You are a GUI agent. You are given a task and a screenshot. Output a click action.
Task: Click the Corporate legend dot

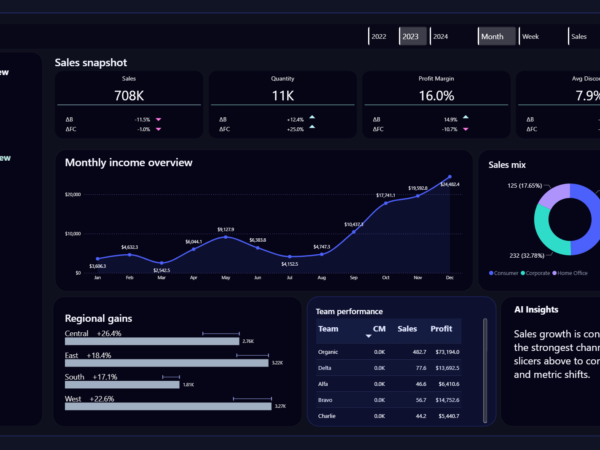[x=523, y=273]
